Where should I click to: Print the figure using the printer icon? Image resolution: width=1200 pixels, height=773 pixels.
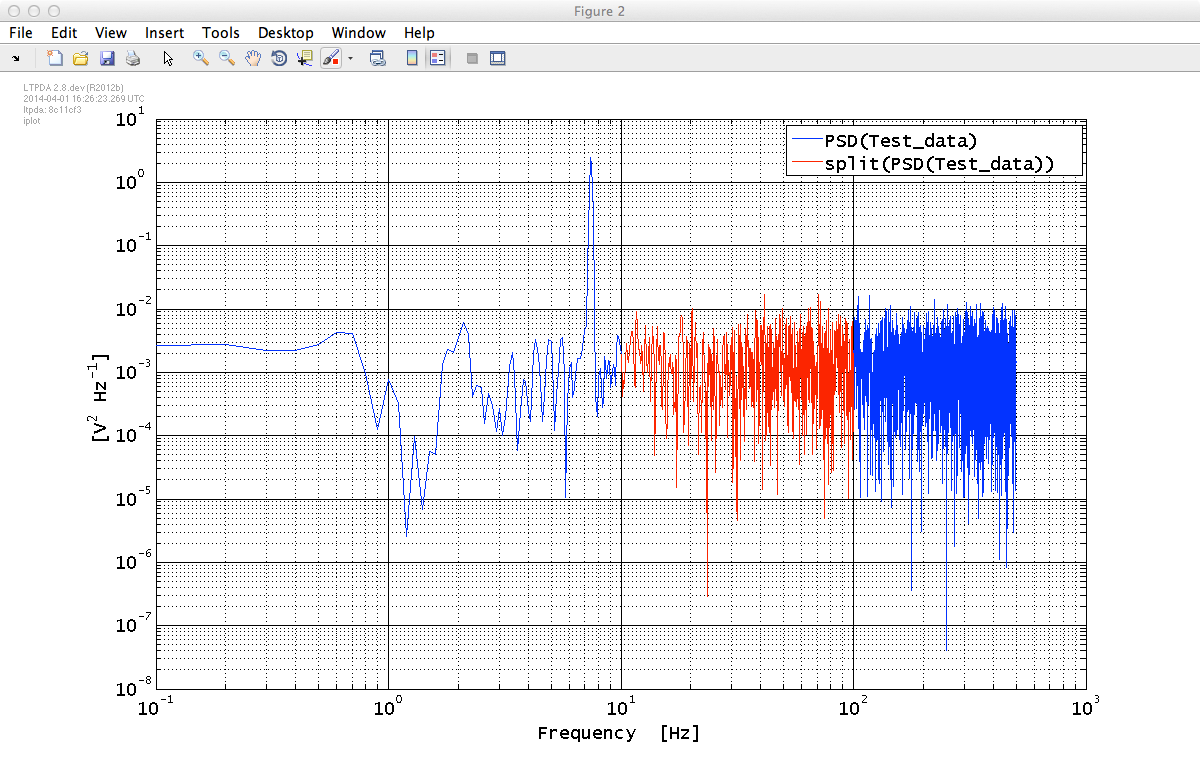pos(132,59)
